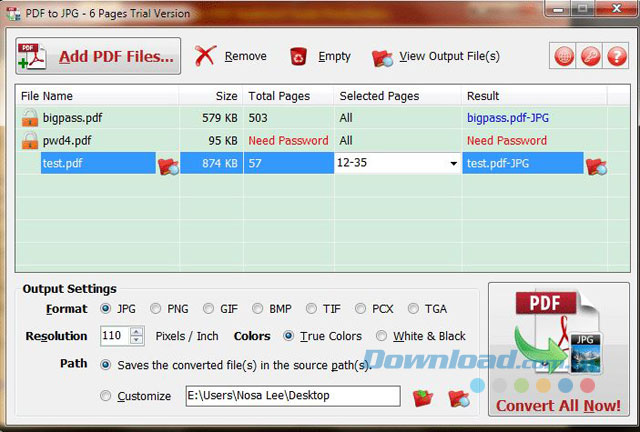Screen dimensions: 640x432
Task: Click the browse folder icon next to path field
Action: (423, 397)
